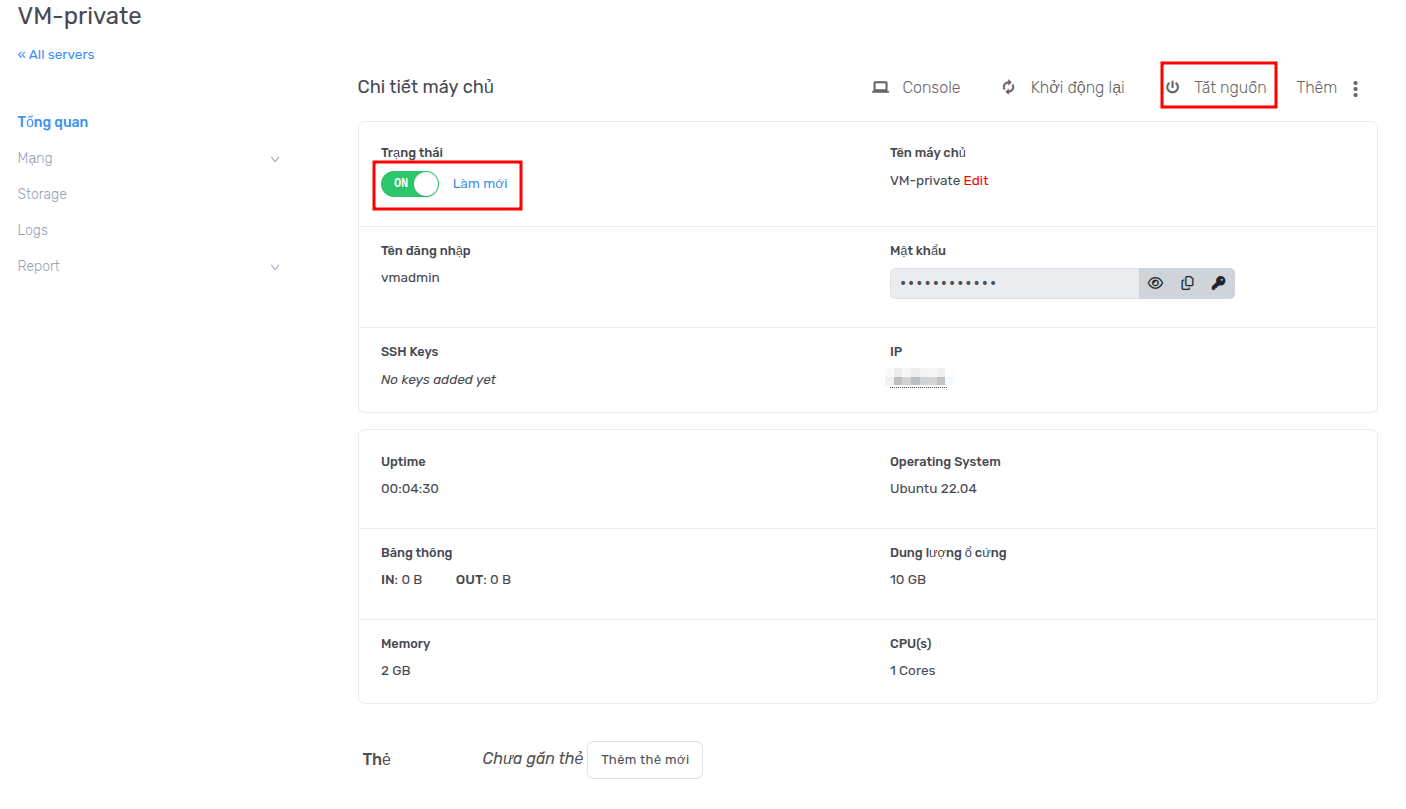Click the blurred IP address value
This screenshot has width=1406, height=809.
click(x=918, y=379)
